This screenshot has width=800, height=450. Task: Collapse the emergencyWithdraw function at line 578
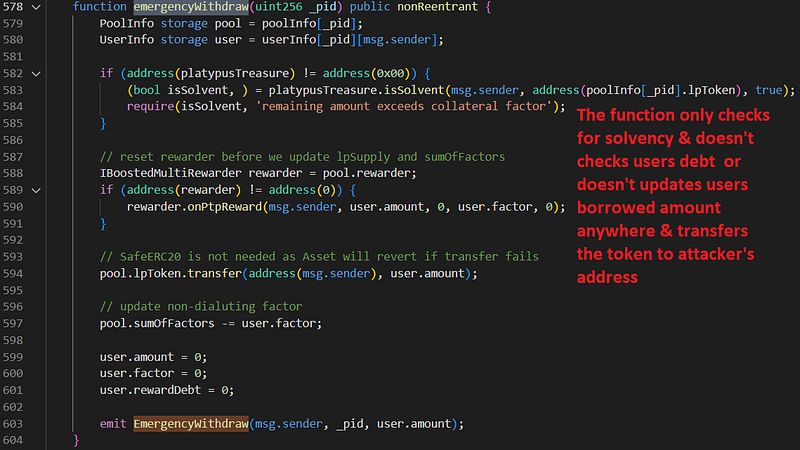tap(37, 7)
